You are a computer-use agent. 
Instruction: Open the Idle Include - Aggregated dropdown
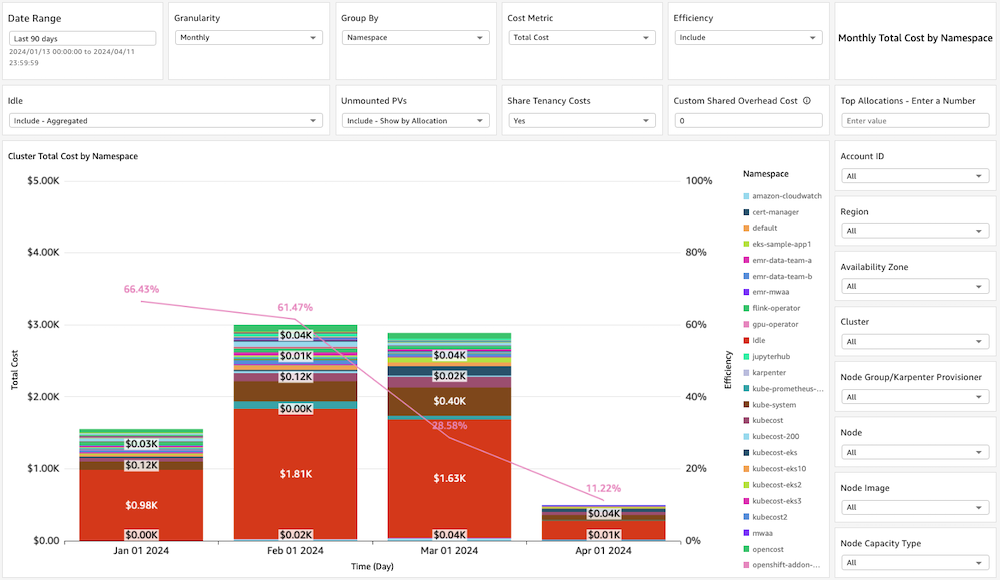[166, 121]
